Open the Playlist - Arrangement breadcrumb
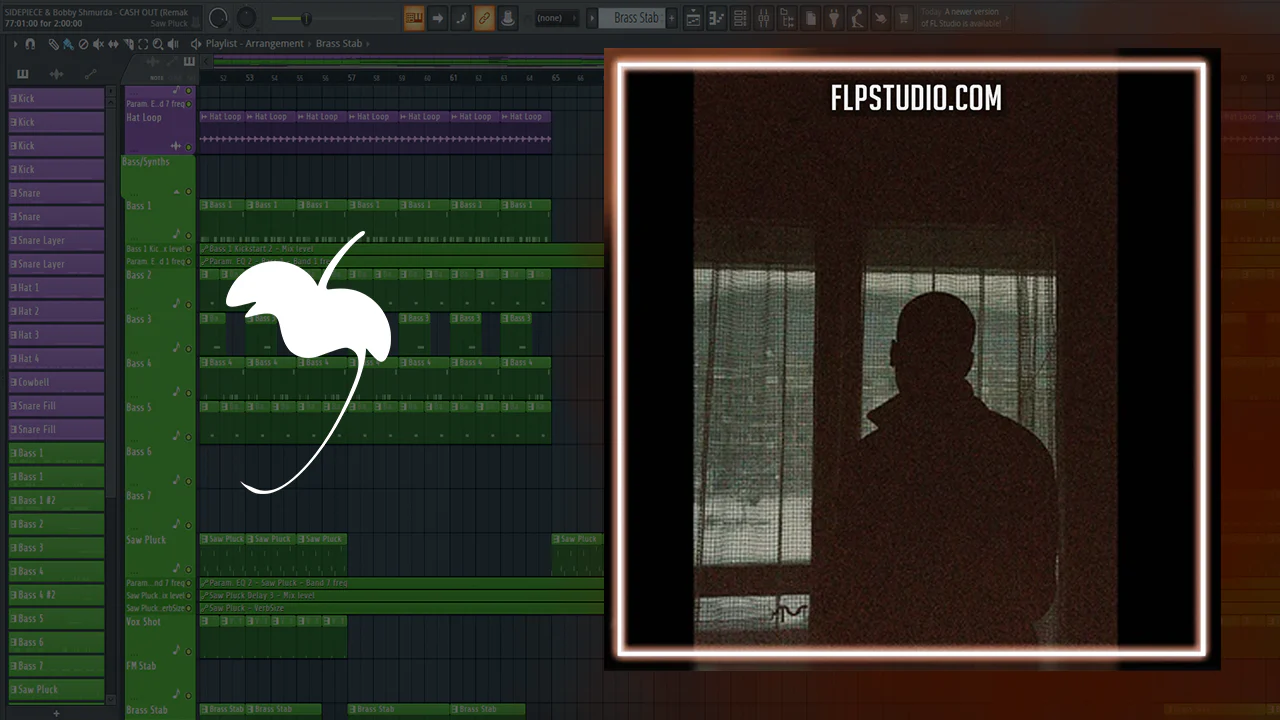The height and width of the screenshot is (720, 1280). click(x=254, y=44)
